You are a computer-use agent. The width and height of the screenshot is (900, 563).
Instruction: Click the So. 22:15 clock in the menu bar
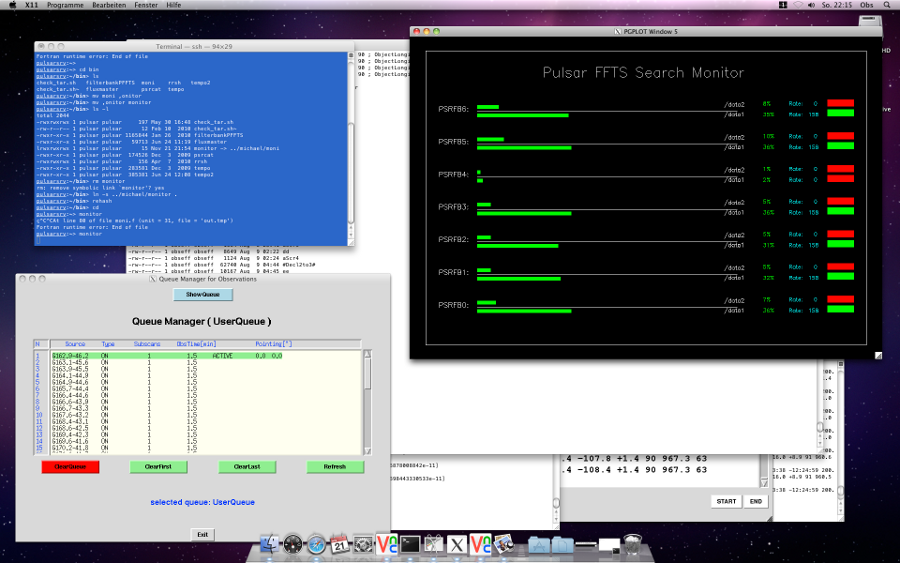(x=836, y=5)
